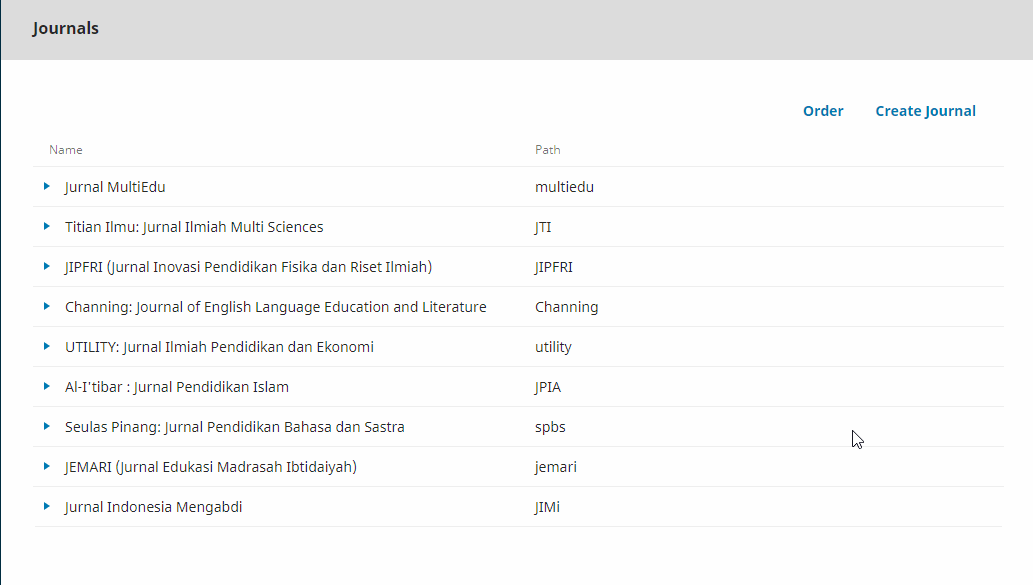The height and width of the screenshot is (585, 1033).
Task: Click the Path column header
Action: [x=547, y=150]
